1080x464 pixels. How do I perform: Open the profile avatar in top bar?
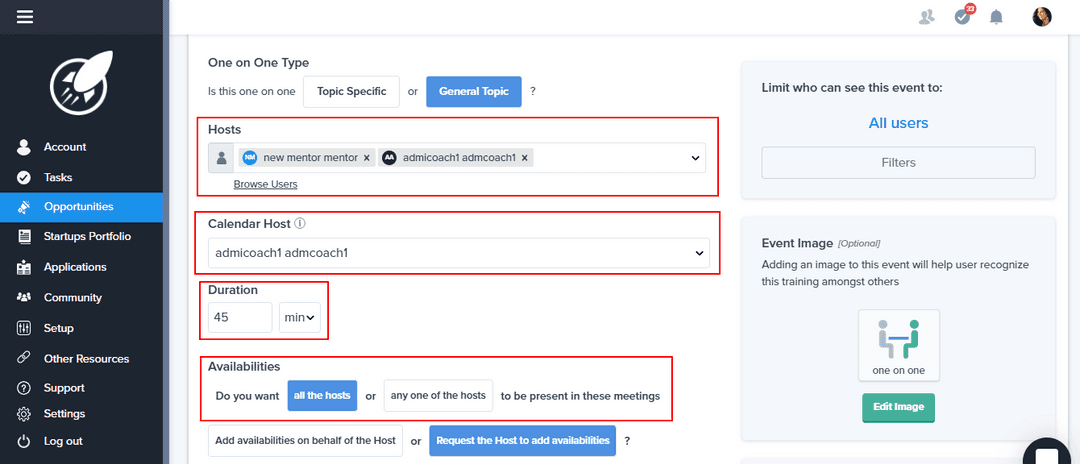[x=1042, y=16]
